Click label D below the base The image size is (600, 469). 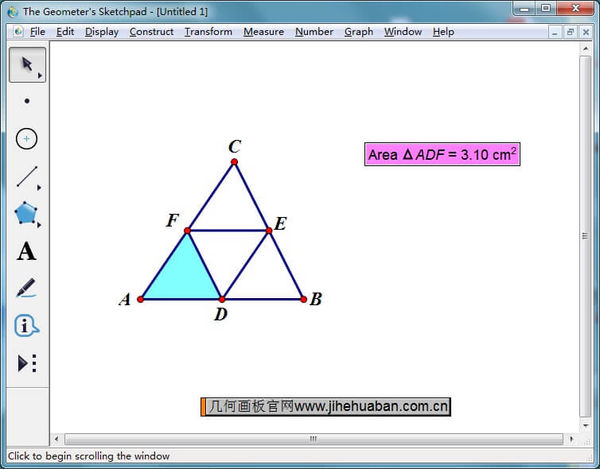(x=221, y=314)
